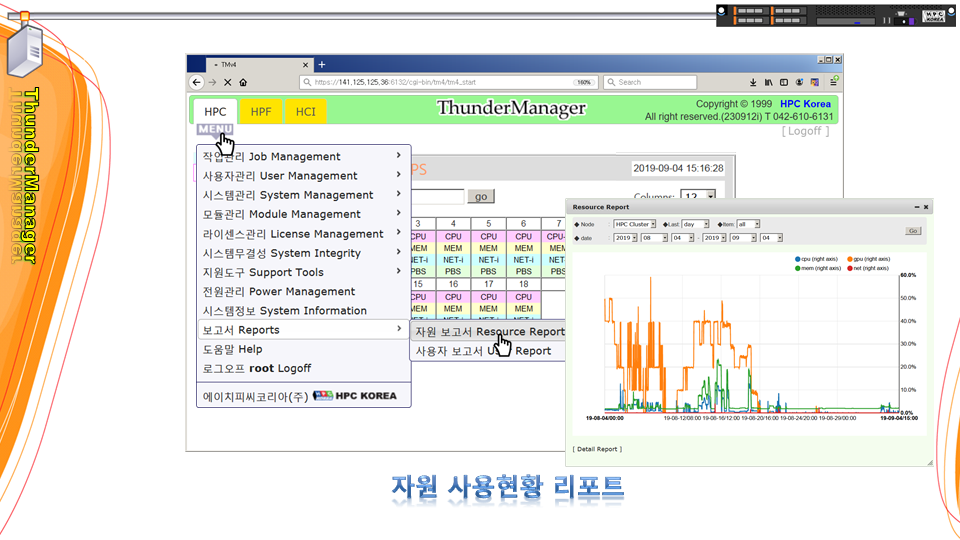Open the Node HPC Cluster dropdown

point(634,224)
